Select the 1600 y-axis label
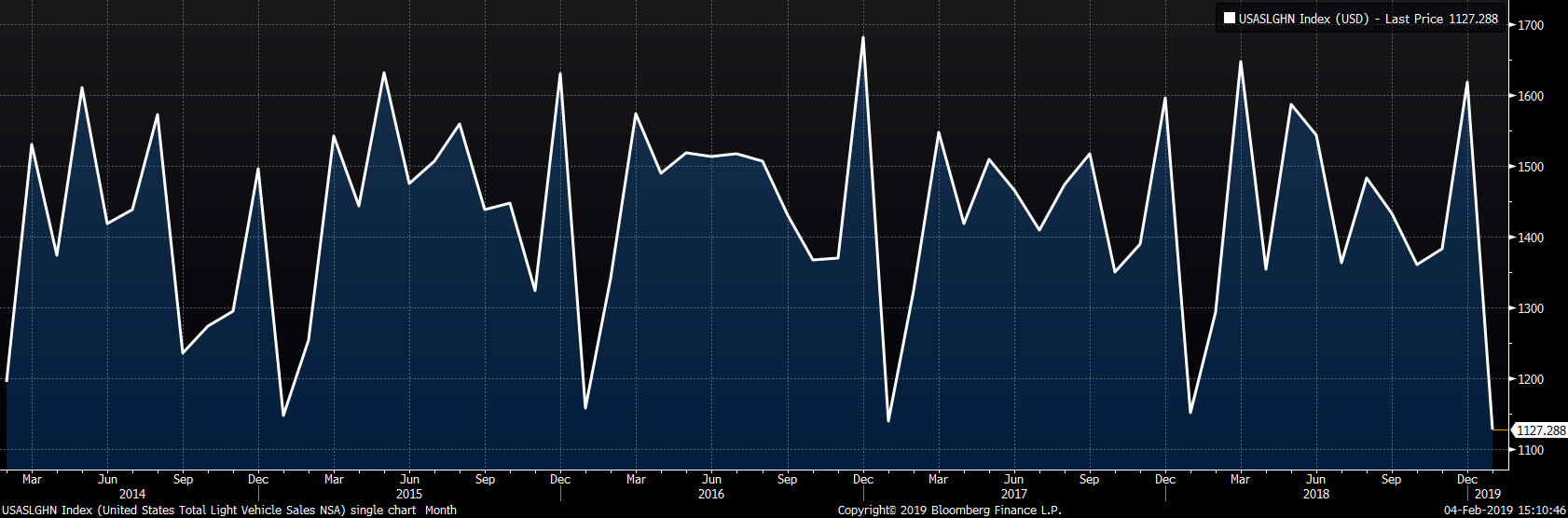This screenshot has height=518, width=1568. (1532, 96)
